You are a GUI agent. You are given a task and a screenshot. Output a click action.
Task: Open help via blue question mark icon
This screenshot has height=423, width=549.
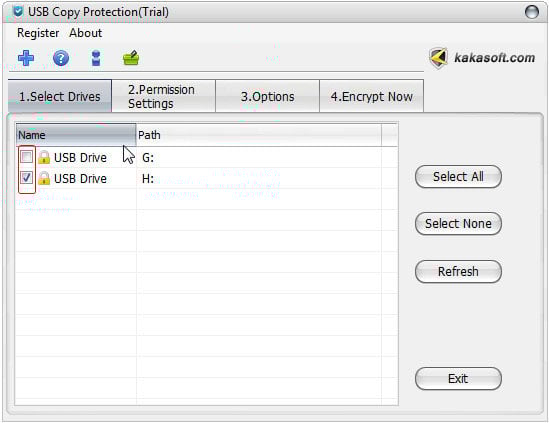61,58
